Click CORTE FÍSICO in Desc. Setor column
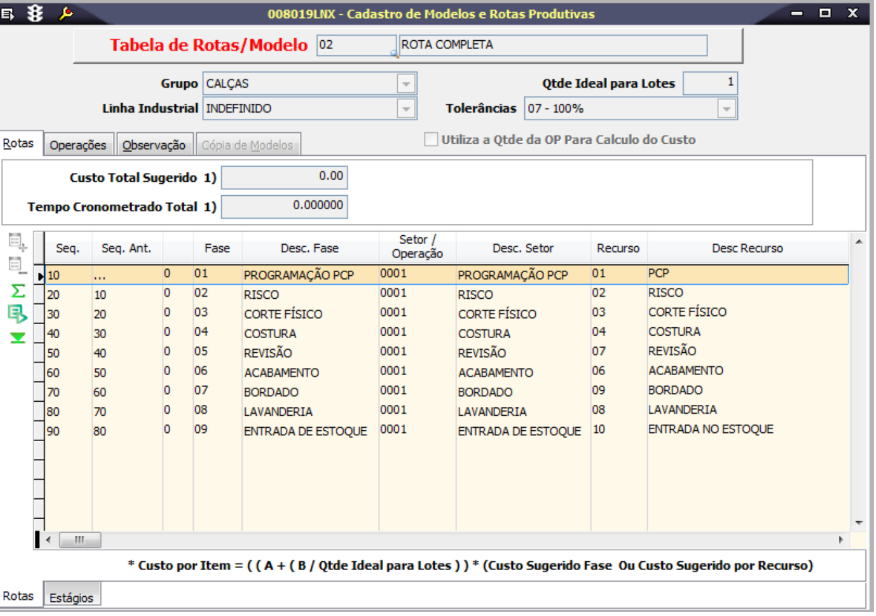876x616 pixels. point(497,314)
